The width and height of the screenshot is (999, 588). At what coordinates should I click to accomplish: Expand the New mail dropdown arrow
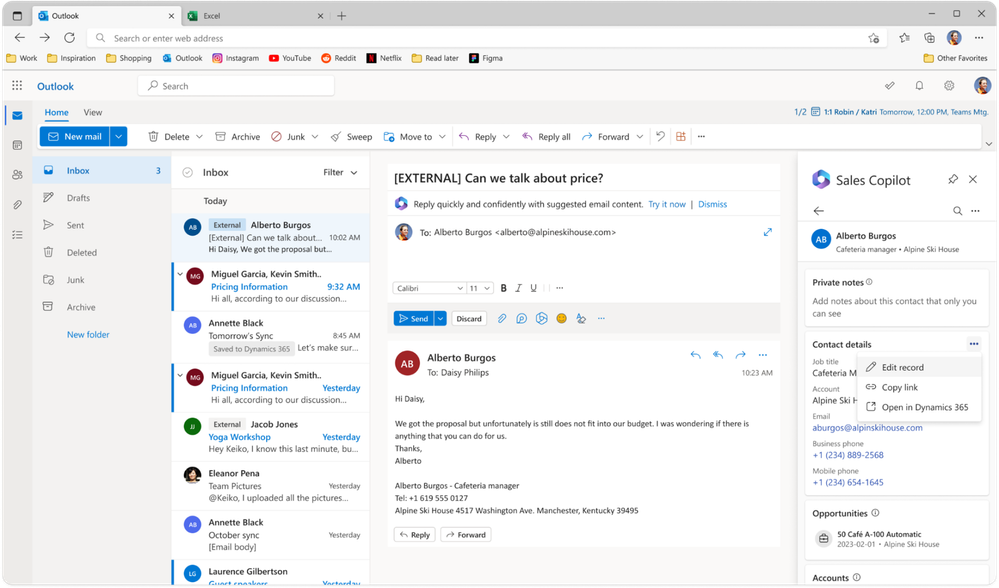tap(119, 136)
